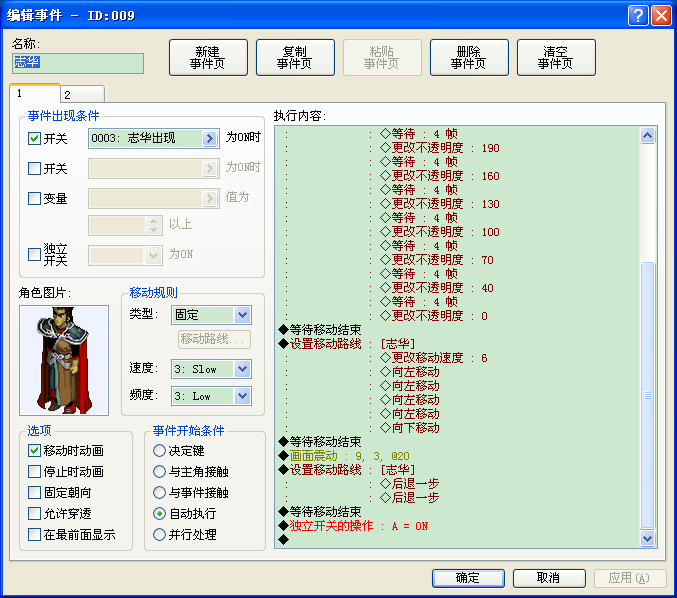Click the character graphic thumbnail
The height and width of the screenshot is (598, 677).
click(x=64, y=361)
